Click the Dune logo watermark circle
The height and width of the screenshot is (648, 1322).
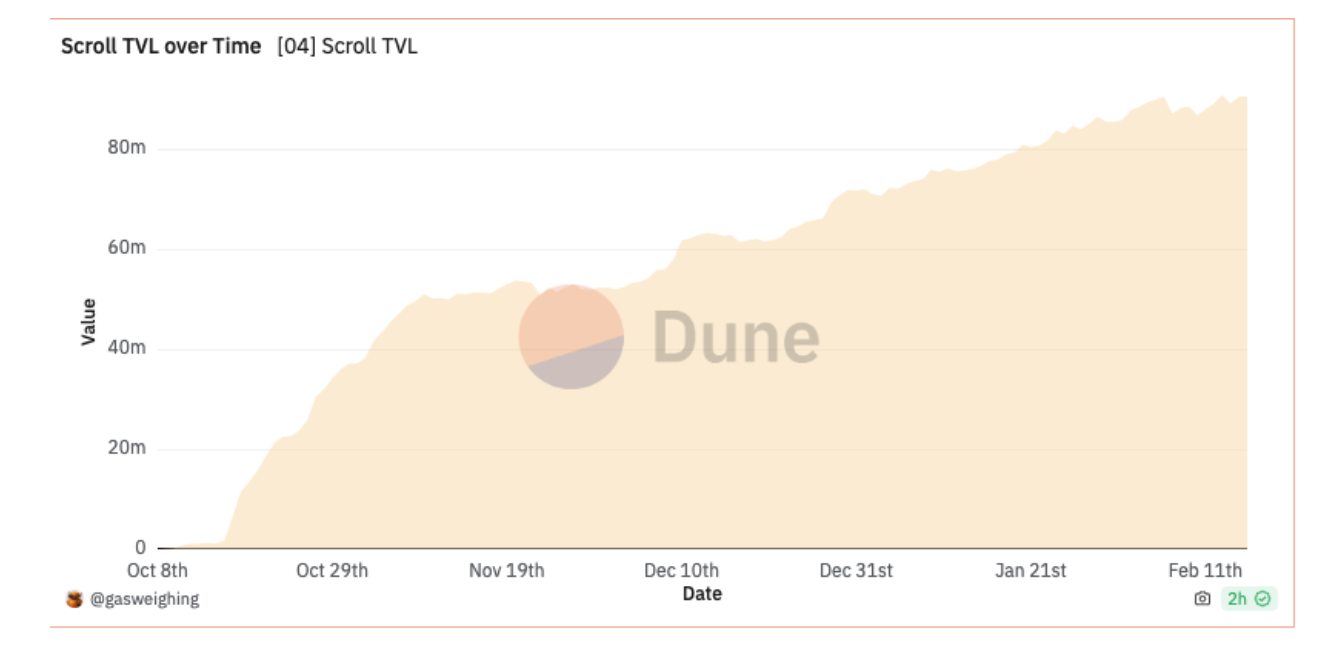(x=571, y=336)
